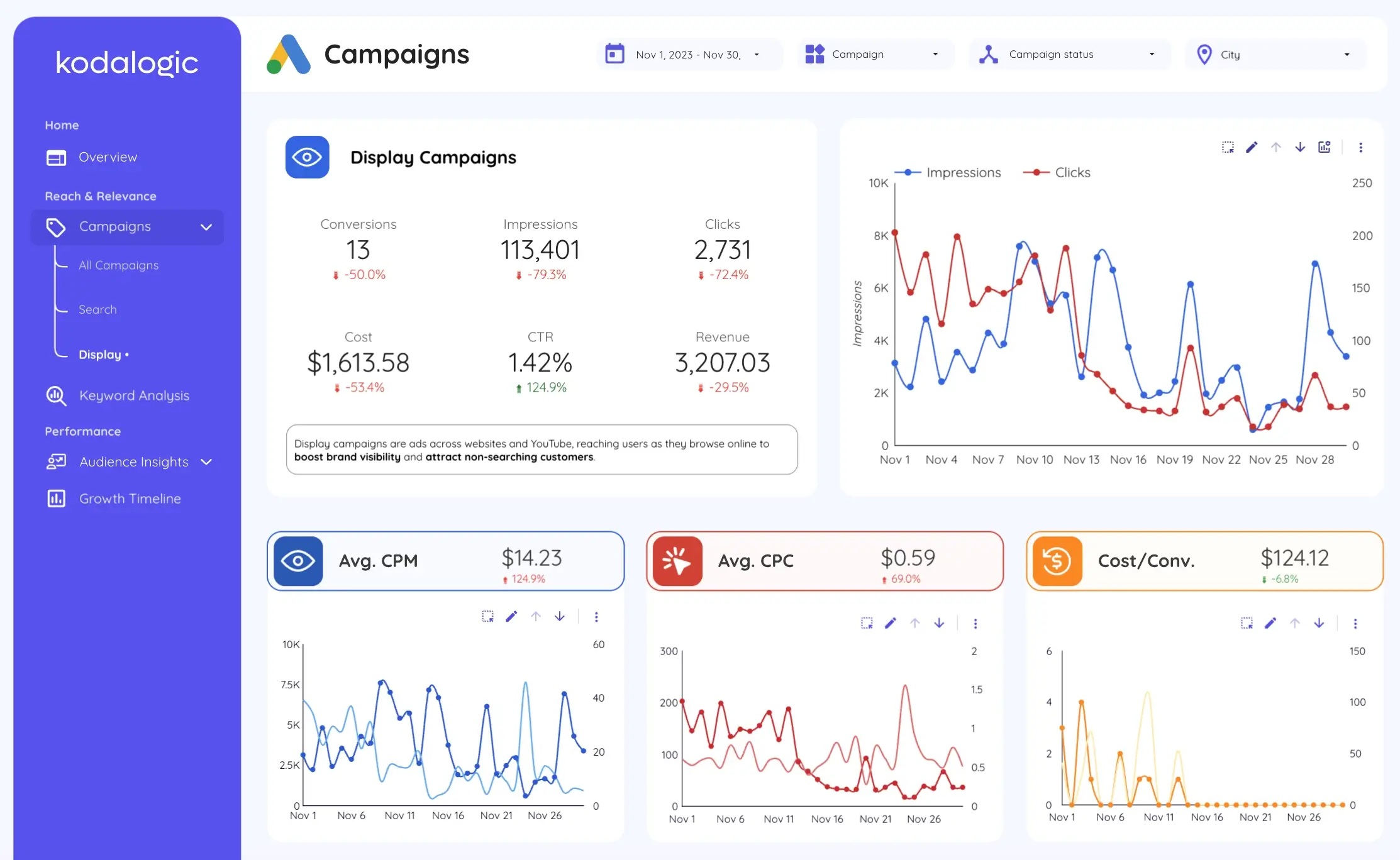Select Search under Campaigns
Screen dimensions: 1400x860
[97, 309]
